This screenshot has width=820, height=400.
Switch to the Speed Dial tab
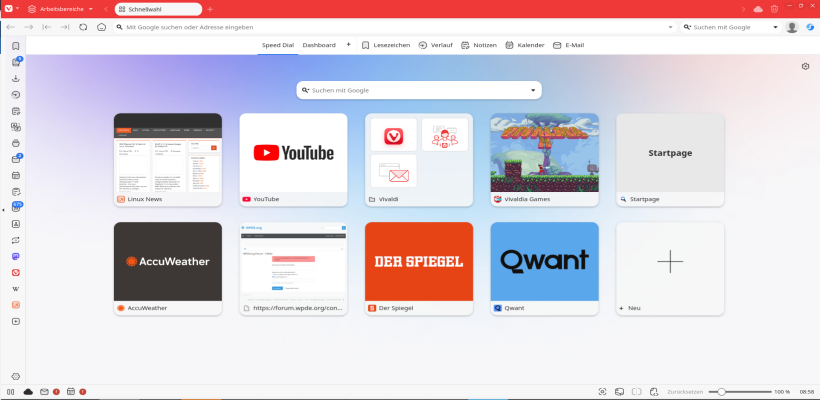coord(278,45)
